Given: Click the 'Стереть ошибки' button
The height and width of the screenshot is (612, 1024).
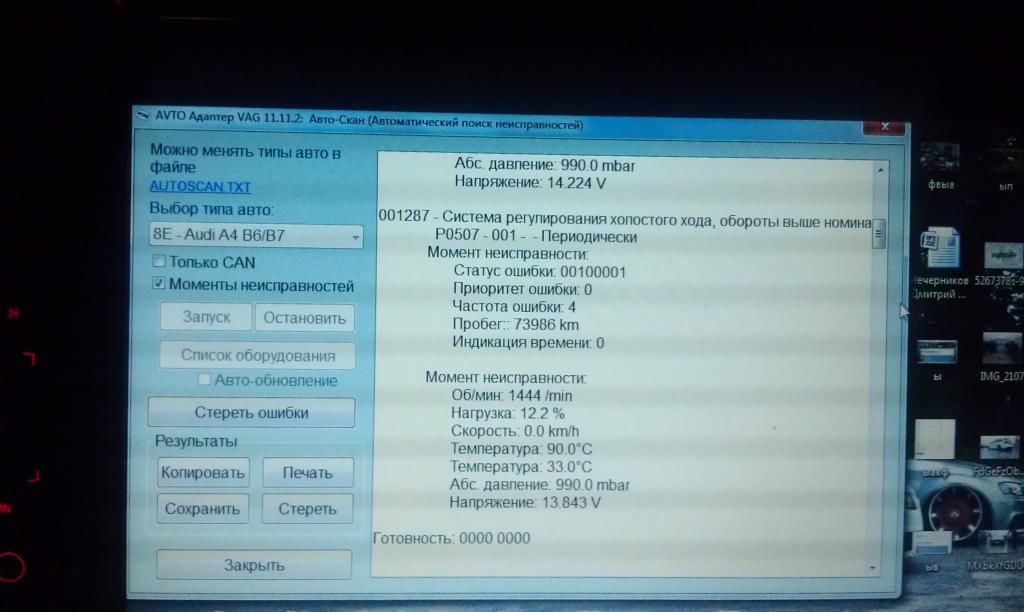Looking at the screenshot, I should click(x=251, y=412).
